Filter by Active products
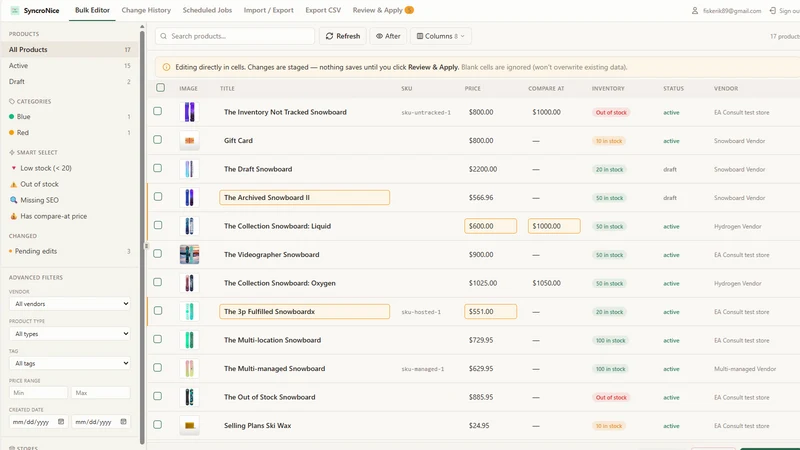Image resolution: width=800 pixels, height=450 pixels. (69, 66)
